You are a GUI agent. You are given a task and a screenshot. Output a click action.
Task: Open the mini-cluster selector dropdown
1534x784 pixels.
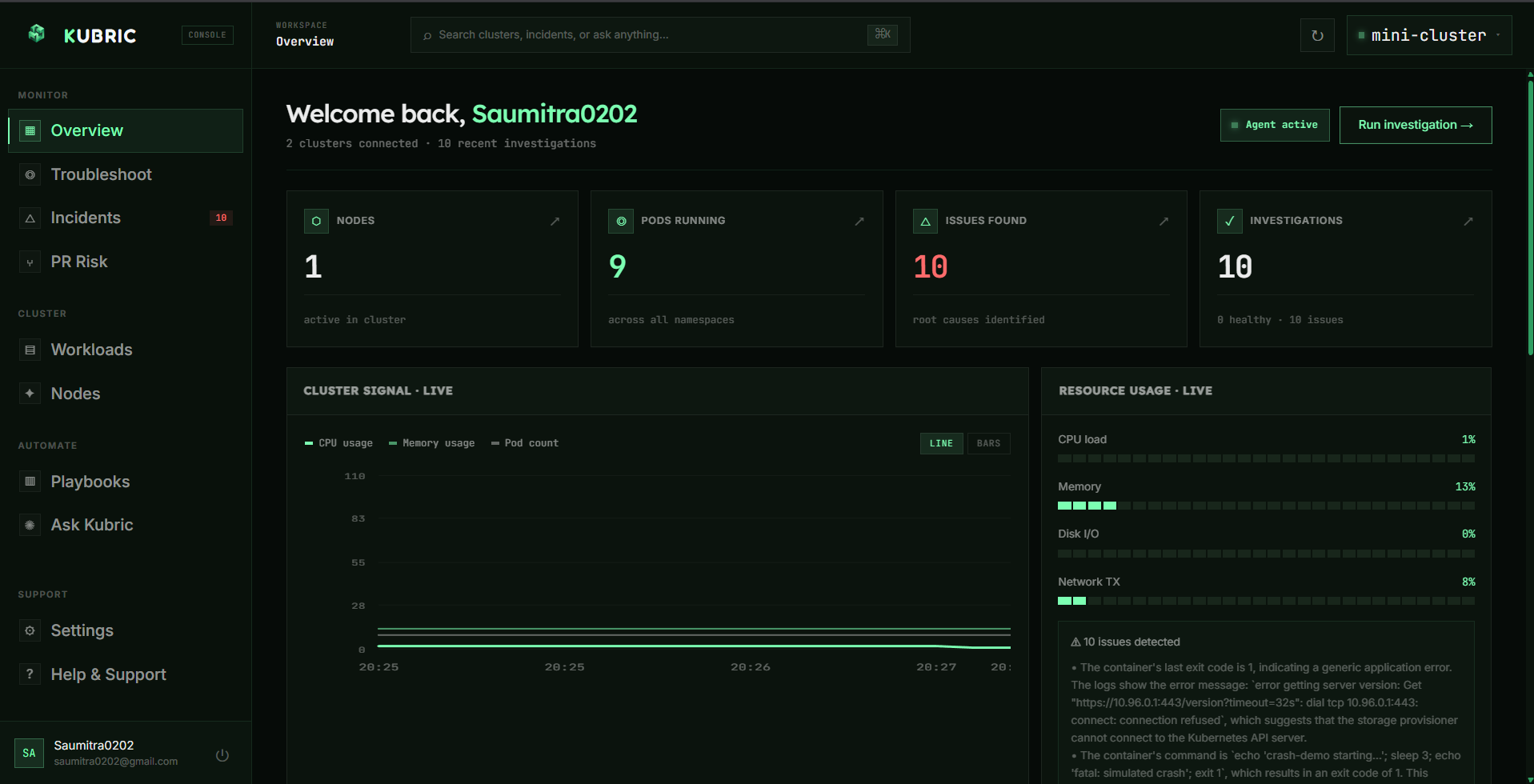point(1429,35)
